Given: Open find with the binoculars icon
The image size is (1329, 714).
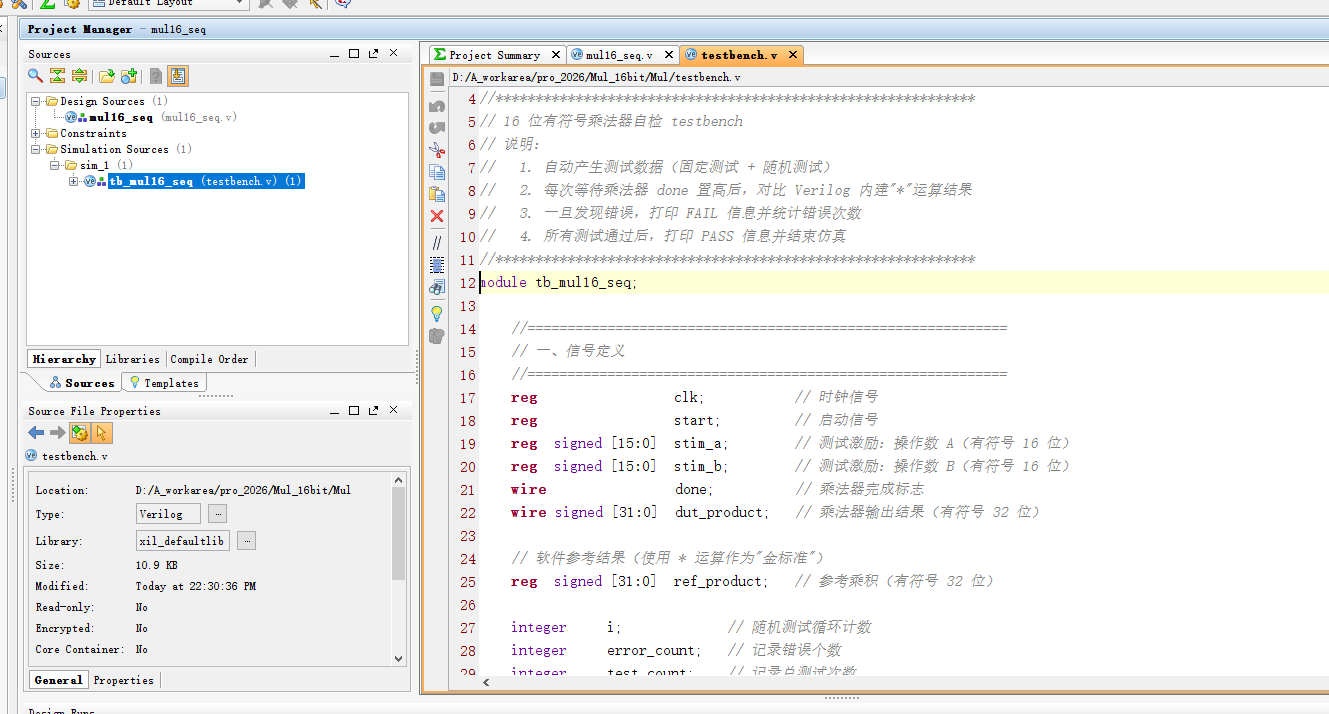Looking at the screenshot, I should pos(437,287).
